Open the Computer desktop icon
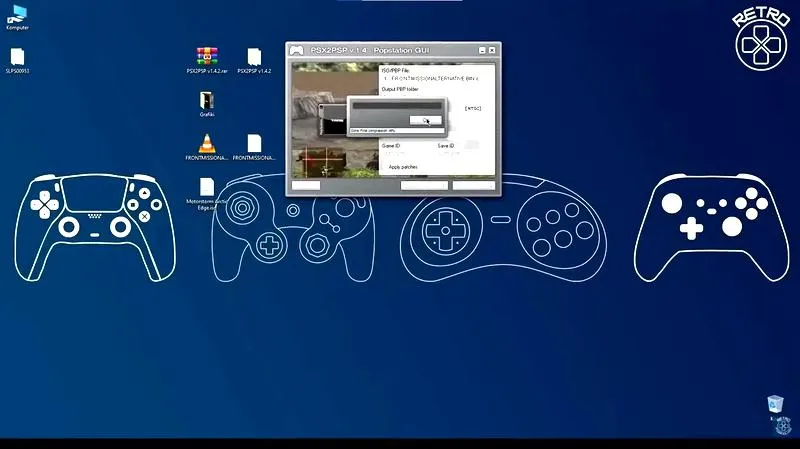 click(x=17, y=17)
